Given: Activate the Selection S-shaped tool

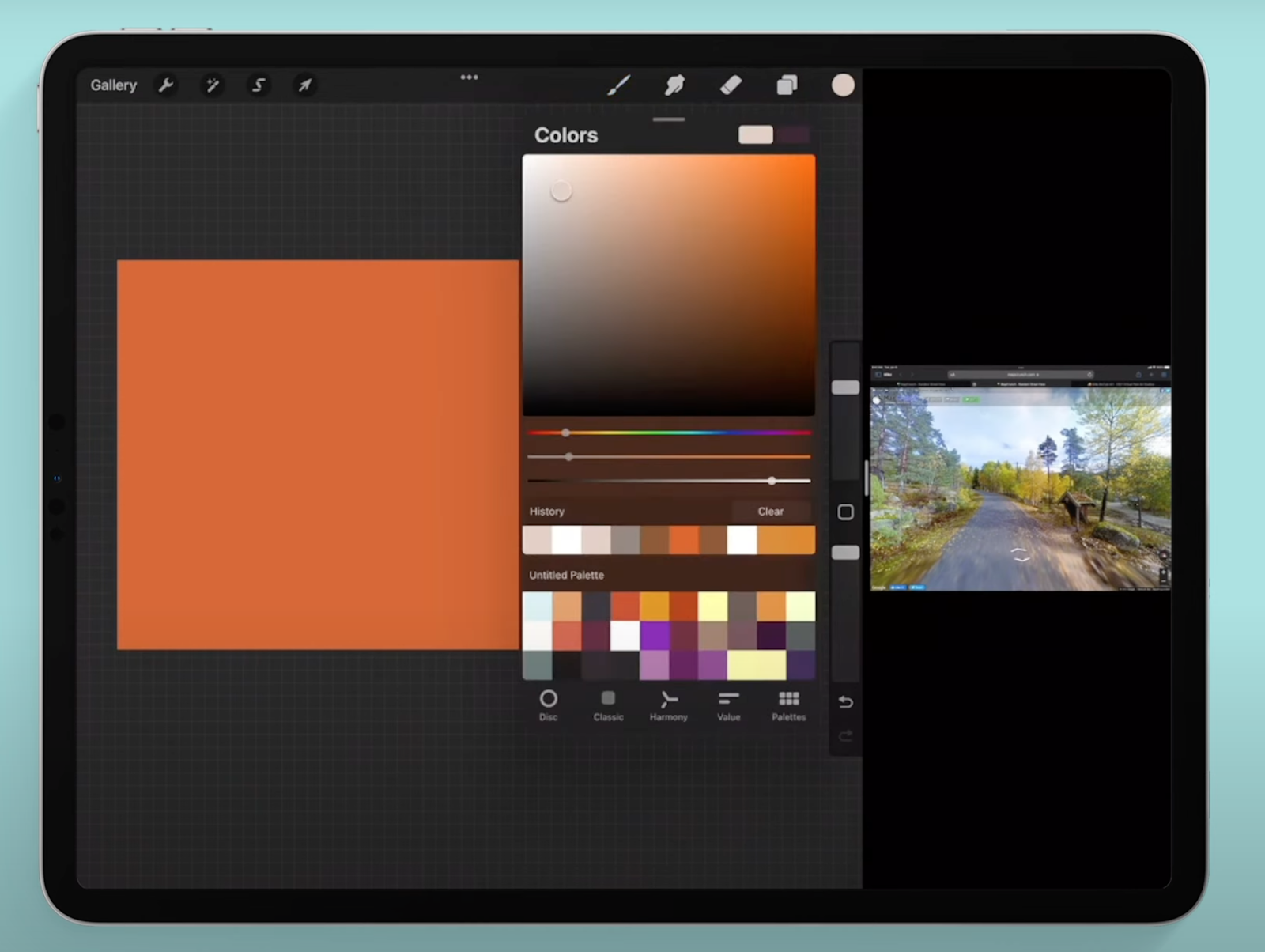Looking at the screenshot, I should click(259, 85).
